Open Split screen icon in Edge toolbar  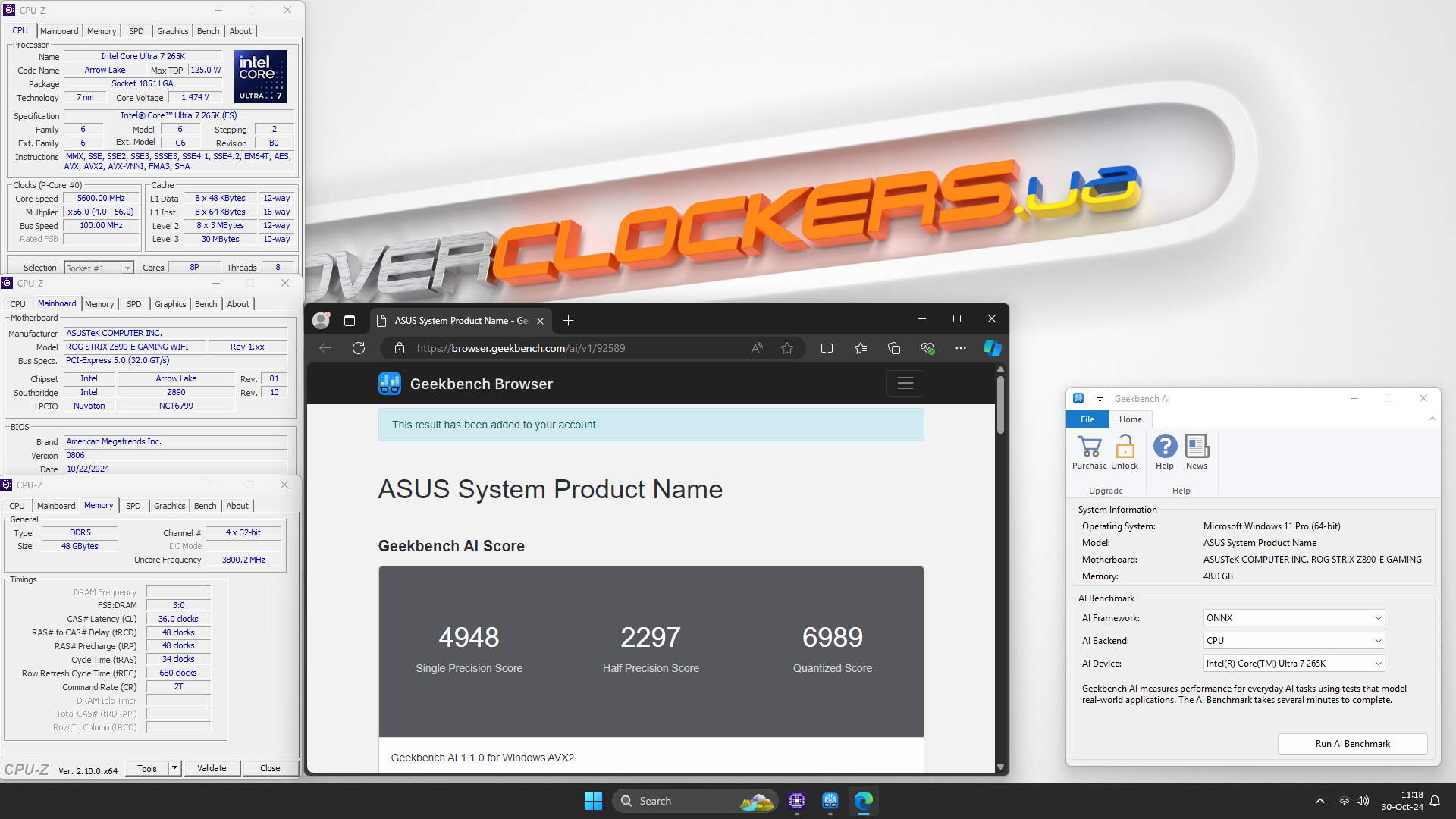(827, 348)
